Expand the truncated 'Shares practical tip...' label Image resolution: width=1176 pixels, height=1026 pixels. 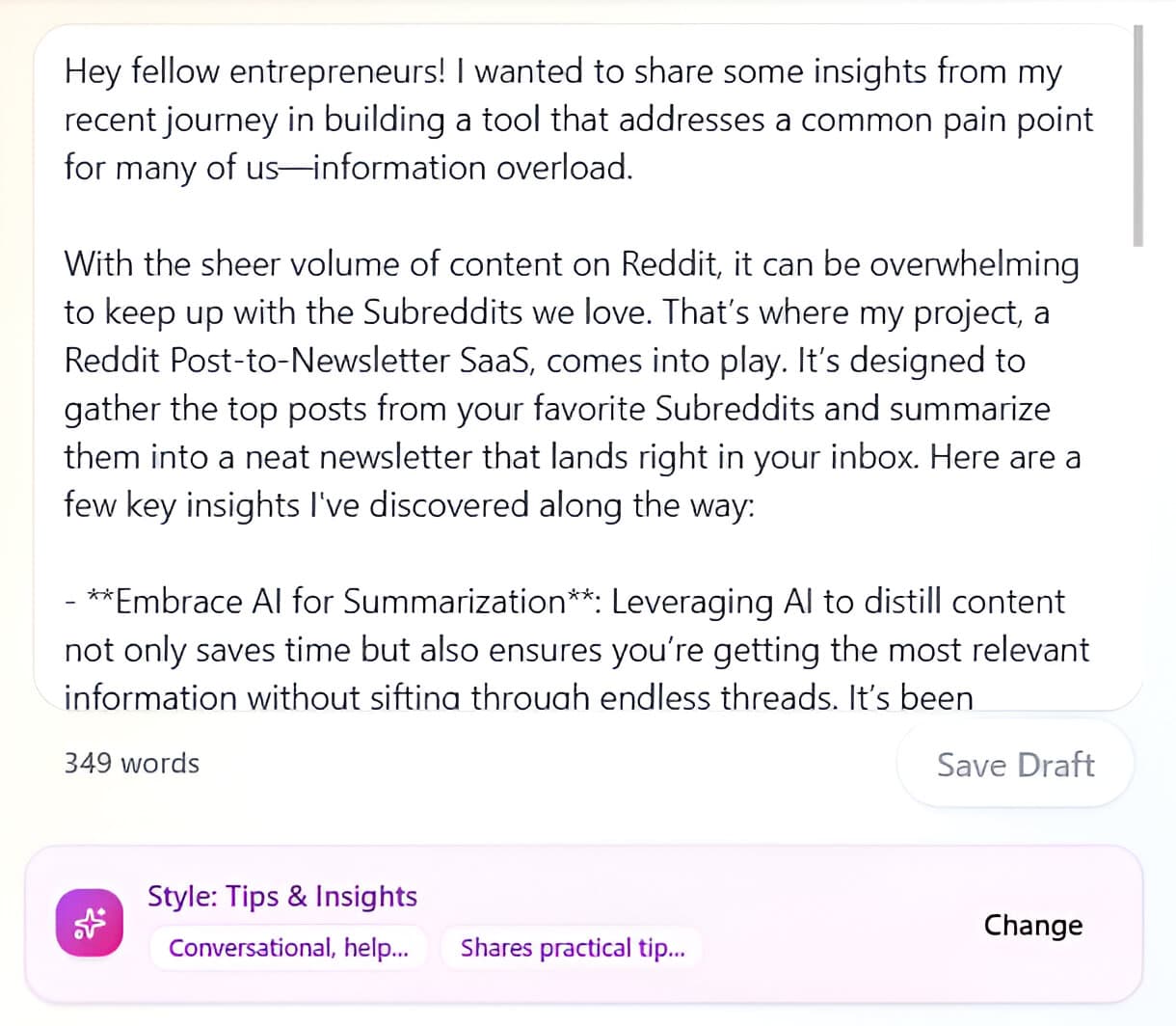point(572,948)
